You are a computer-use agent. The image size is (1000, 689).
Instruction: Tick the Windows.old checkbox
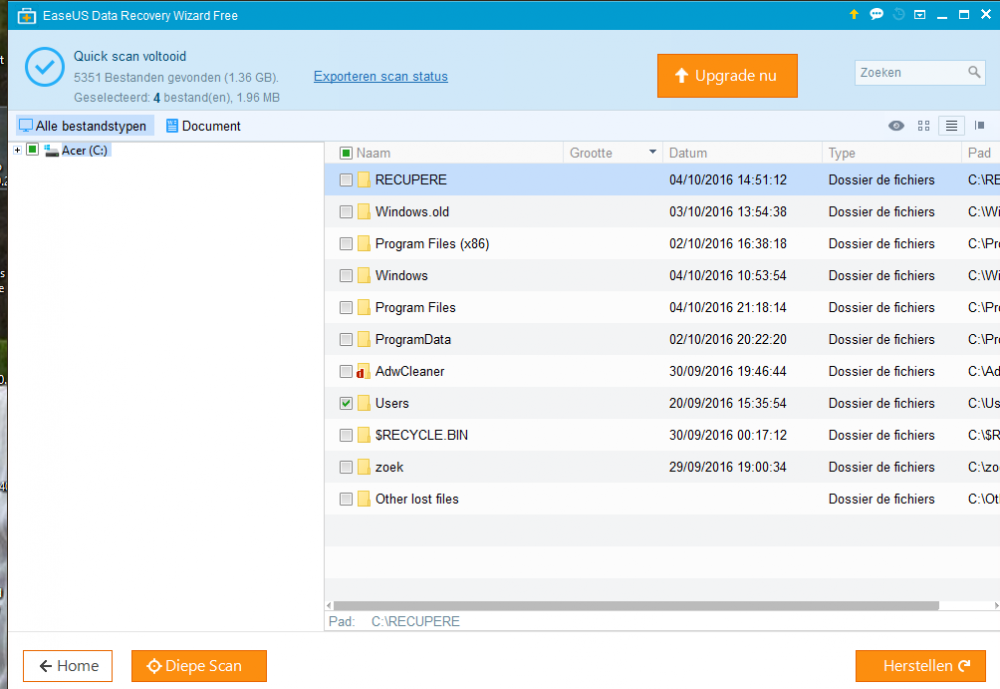click(346, 212)
